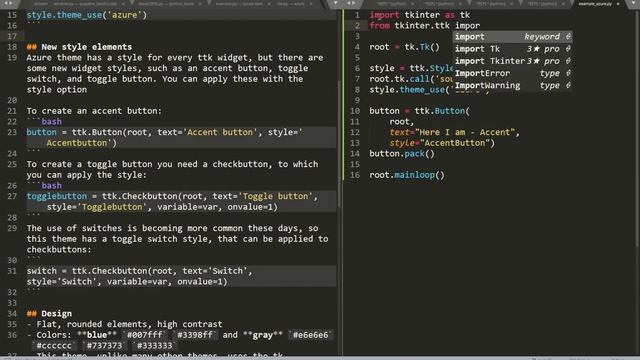Place cursor on '## Design' heading
640x360 pixels.
click(x=49, y=313)
